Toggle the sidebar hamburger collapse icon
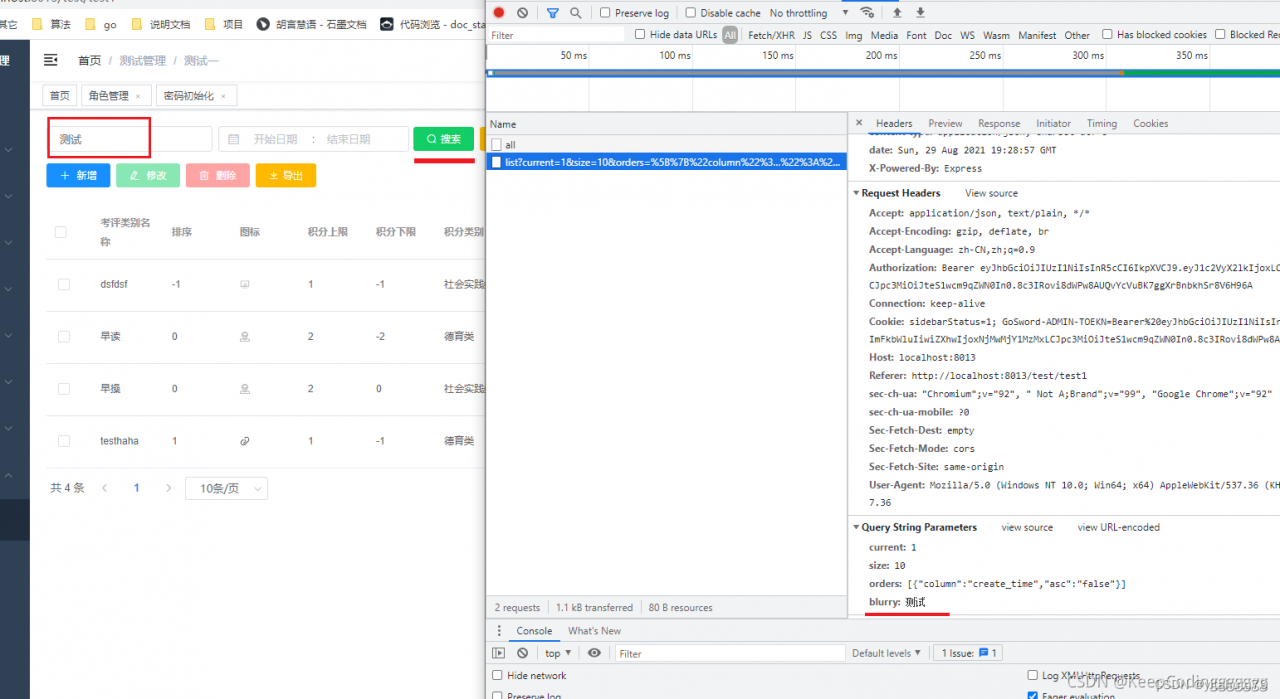The width and height of the screenshot is (1280, 699). point(51,60)
